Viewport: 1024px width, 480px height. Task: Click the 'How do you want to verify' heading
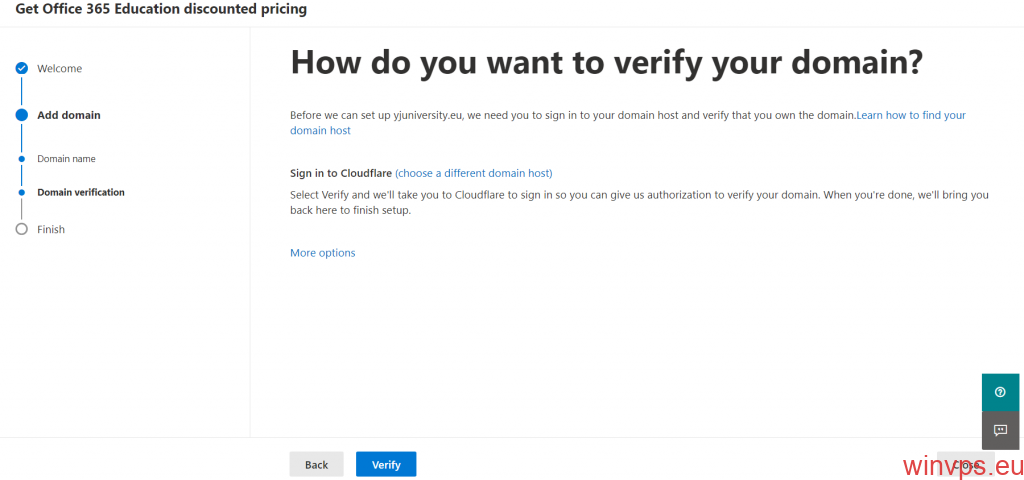coord(605,63)
